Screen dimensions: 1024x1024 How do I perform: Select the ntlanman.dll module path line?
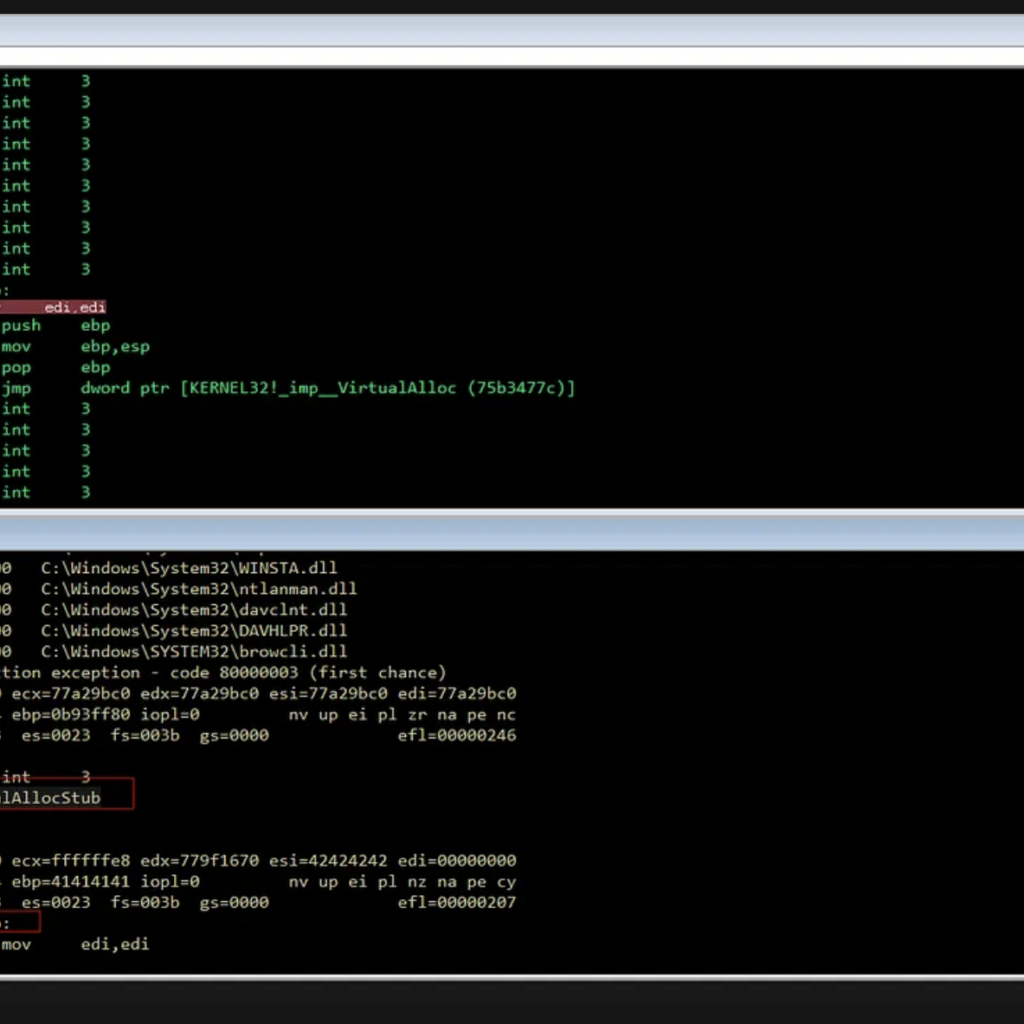click(x=198, y=589)
